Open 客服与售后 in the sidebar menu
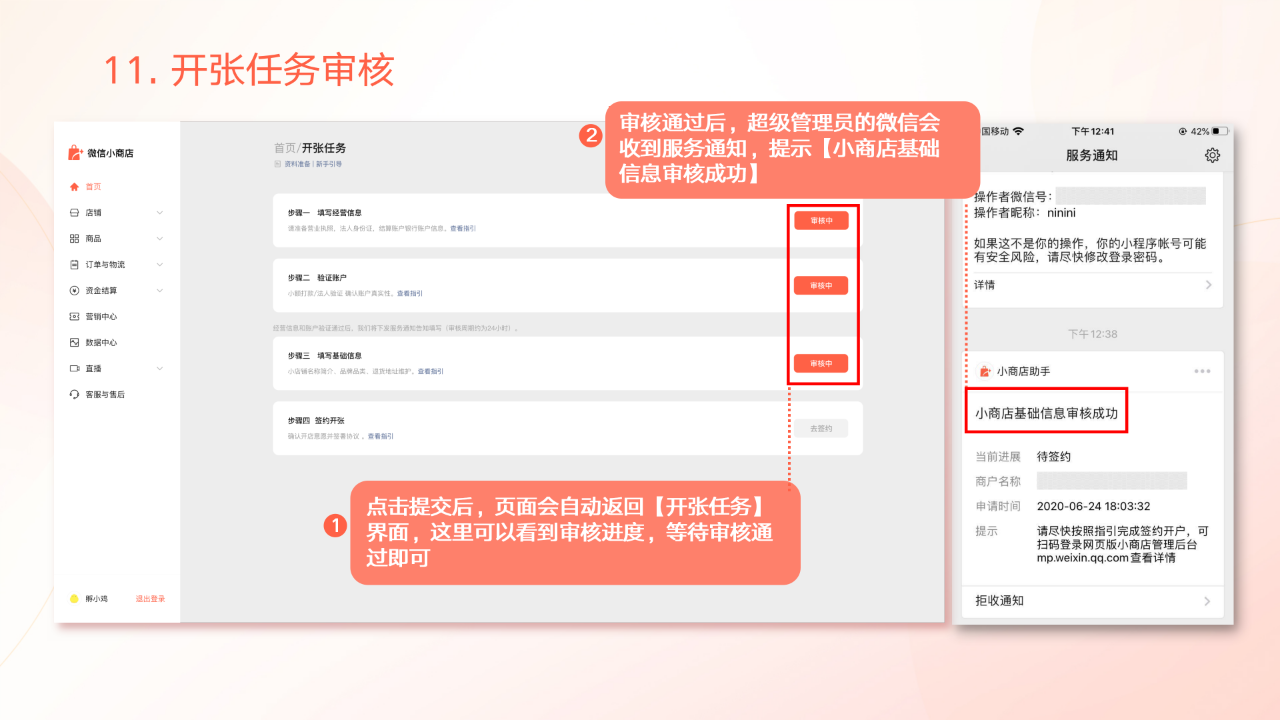The height and width of the screenshot is (720, 1280). 105,395
